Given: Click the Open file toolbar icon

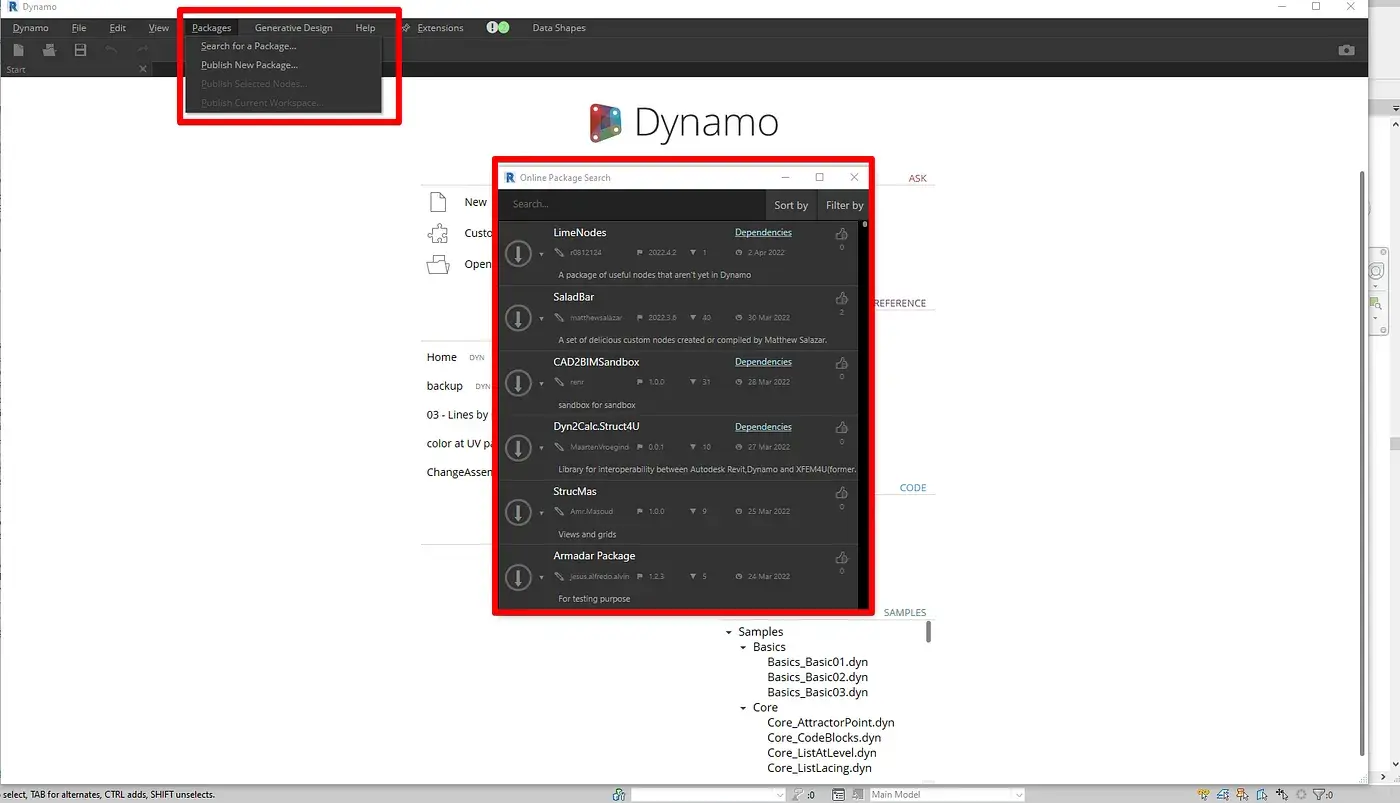Looking at the screenshot, I should [x=49, y=50].
